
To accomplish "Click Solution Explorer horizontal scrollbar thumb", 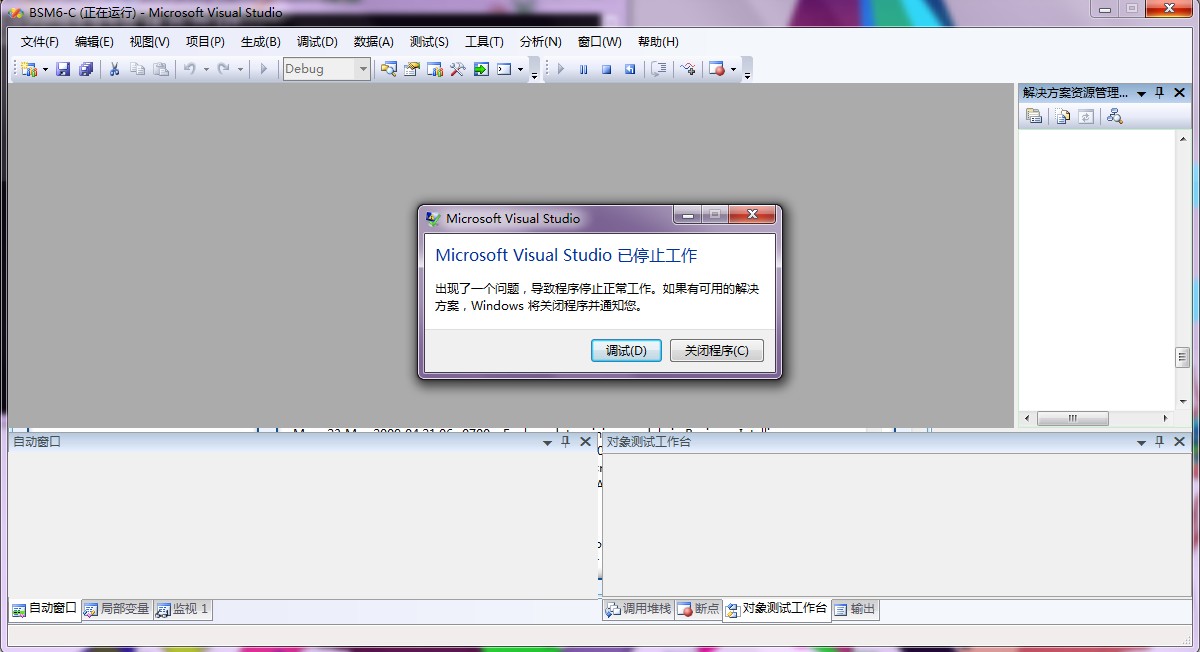I will click(x=1072, y=418).
